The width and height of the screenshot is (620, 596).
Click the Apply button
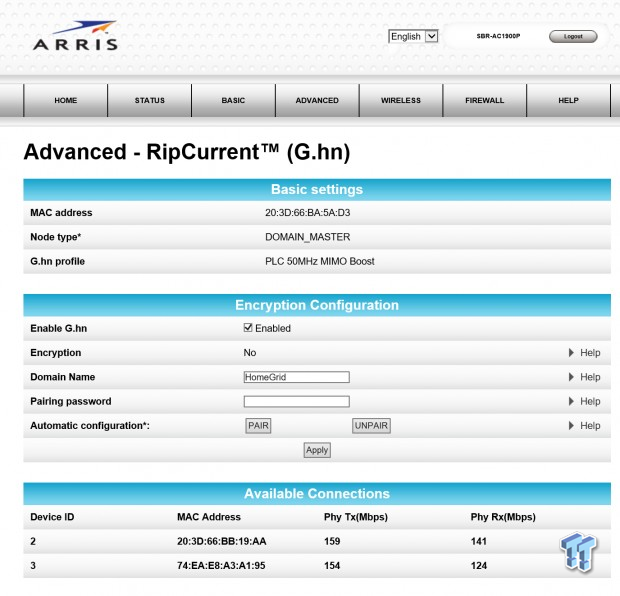point(317,450)
